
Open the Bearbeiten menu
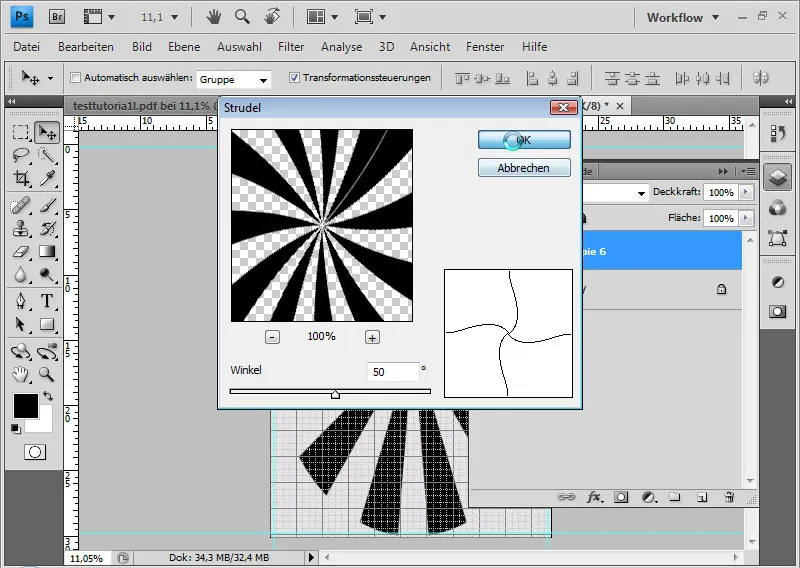click(86, 47)
